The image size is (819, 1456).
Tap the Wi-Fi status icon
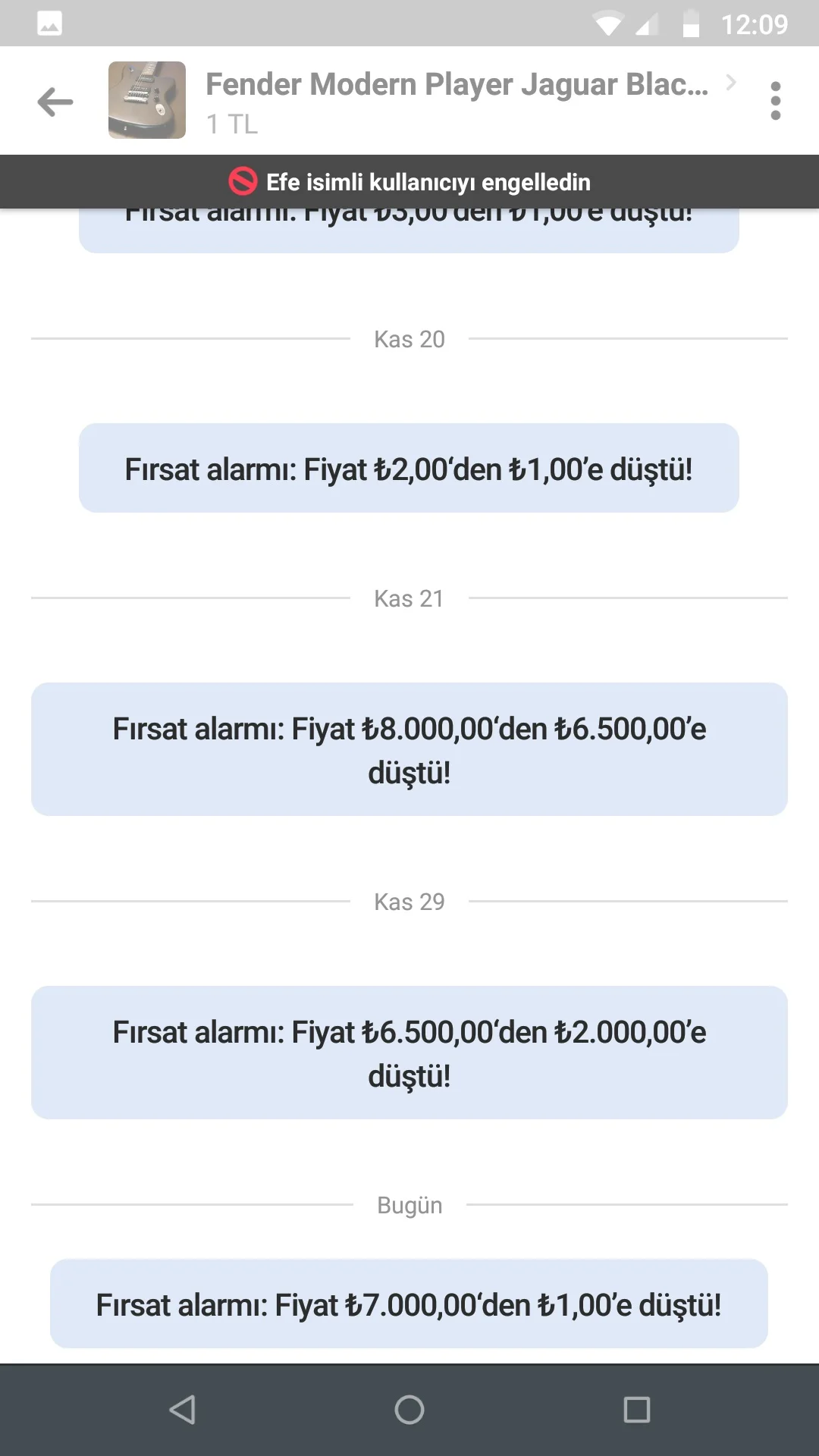[608, 24]
